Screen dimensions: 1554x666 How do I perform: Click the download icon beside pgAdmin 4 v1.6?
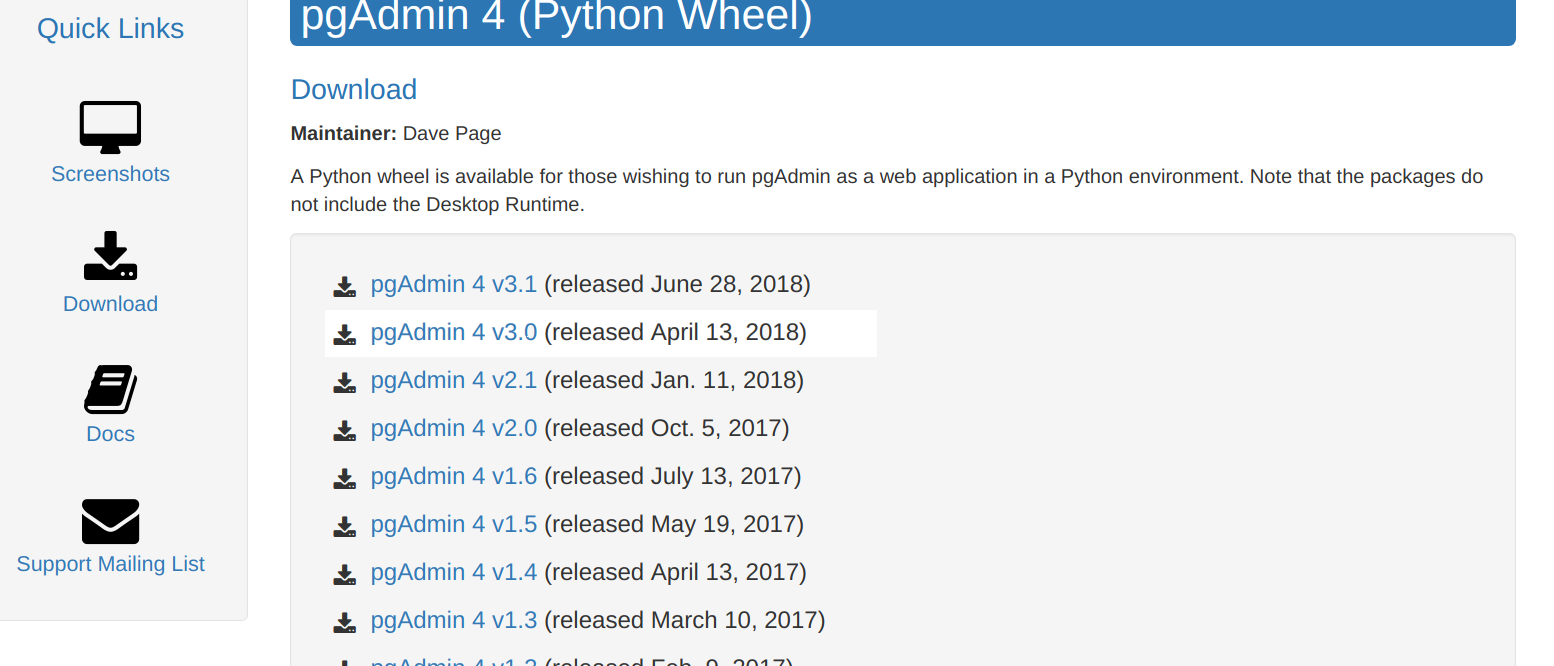tap(345, 479)
